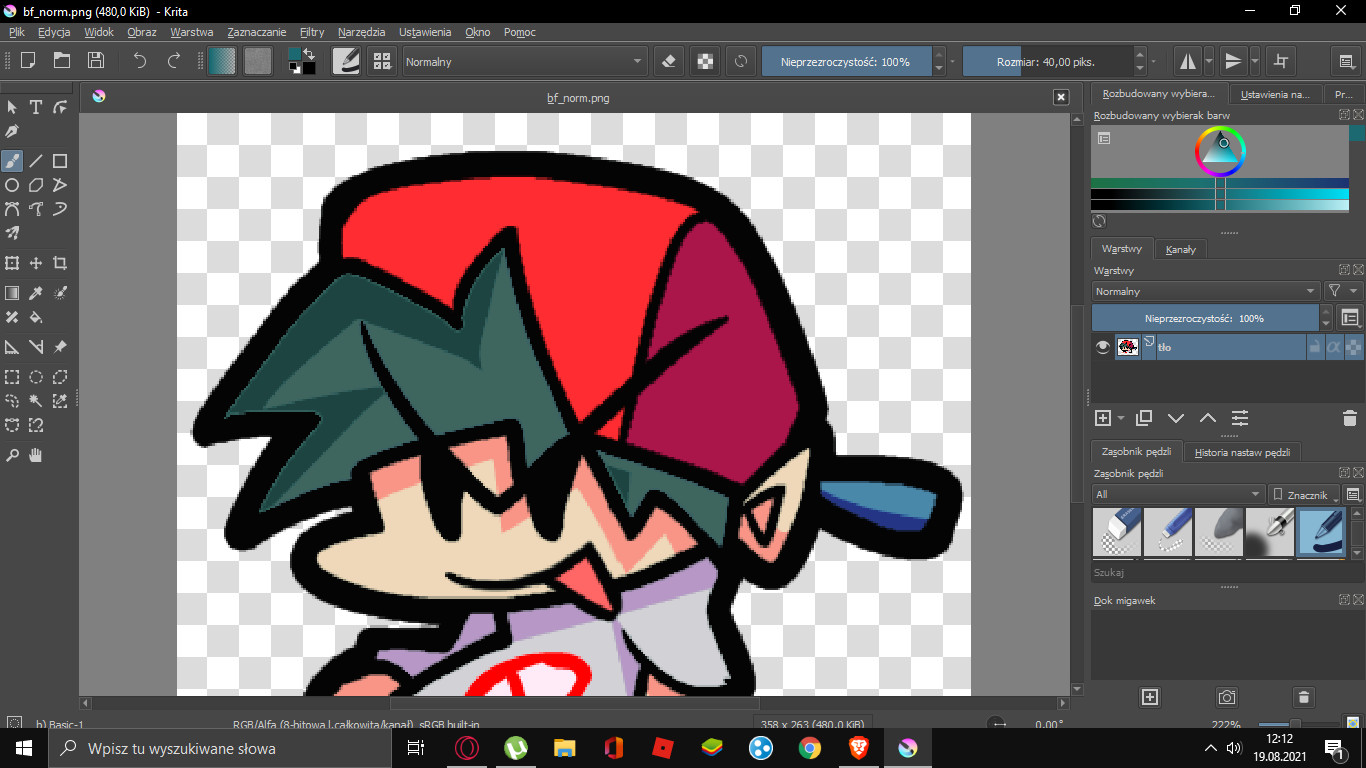Select the Polygon tool
This screenshot has height=768, width=1366.
(36, 185)
